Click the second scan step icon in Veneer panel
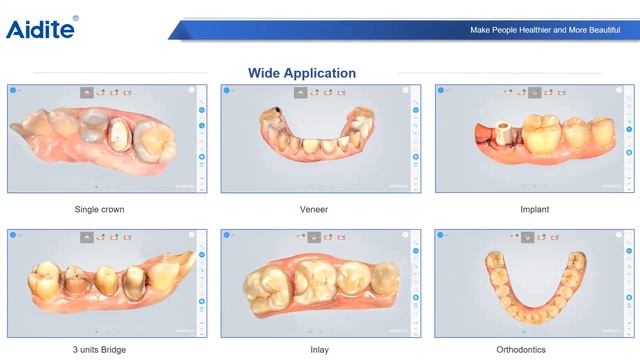This screenshot has width=640, height=360. [315, 93]
